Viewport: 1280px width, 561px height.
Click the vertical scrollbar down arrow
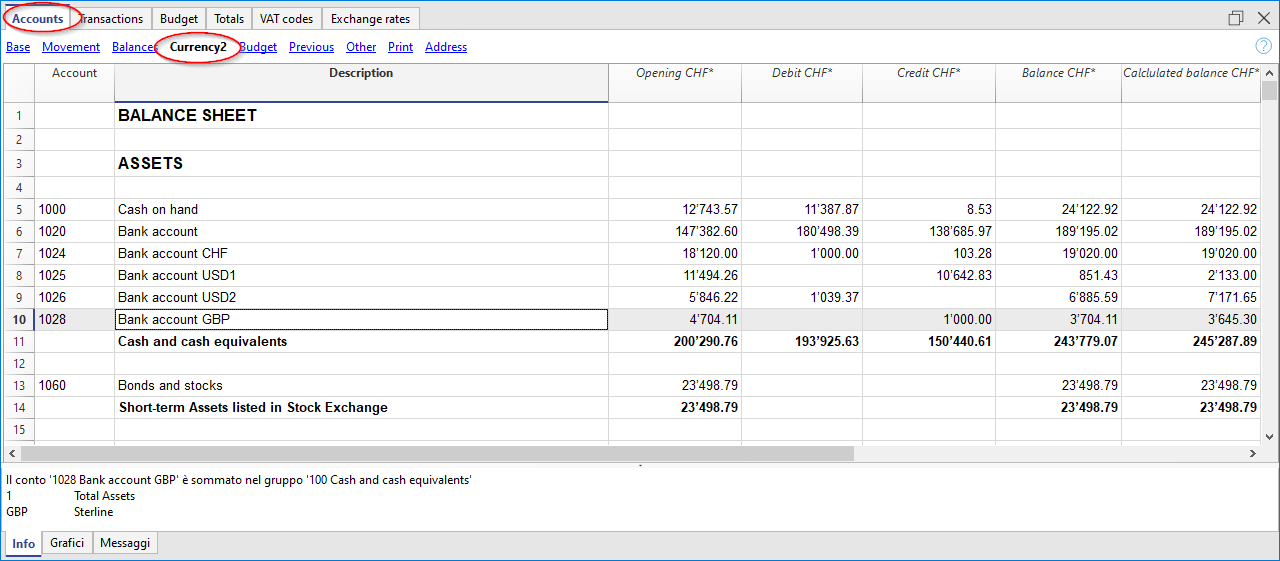[1270, 436]
